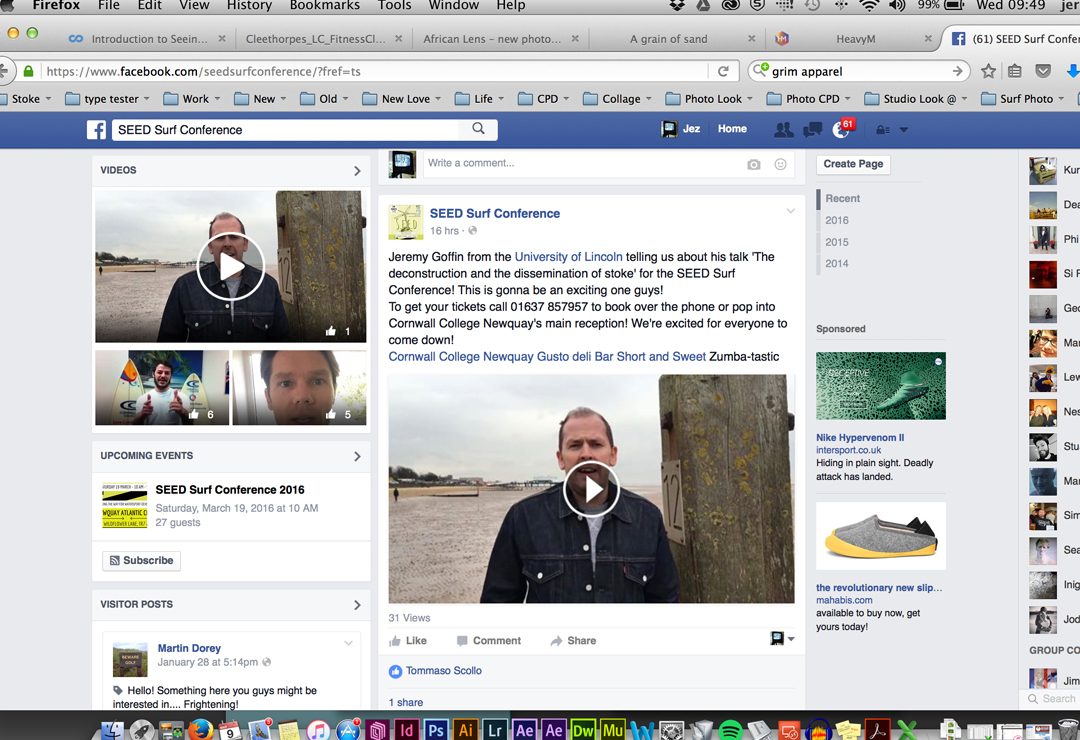Switch to the African Lens tab
Viewport: 1080px width, 740px height.
491,39
